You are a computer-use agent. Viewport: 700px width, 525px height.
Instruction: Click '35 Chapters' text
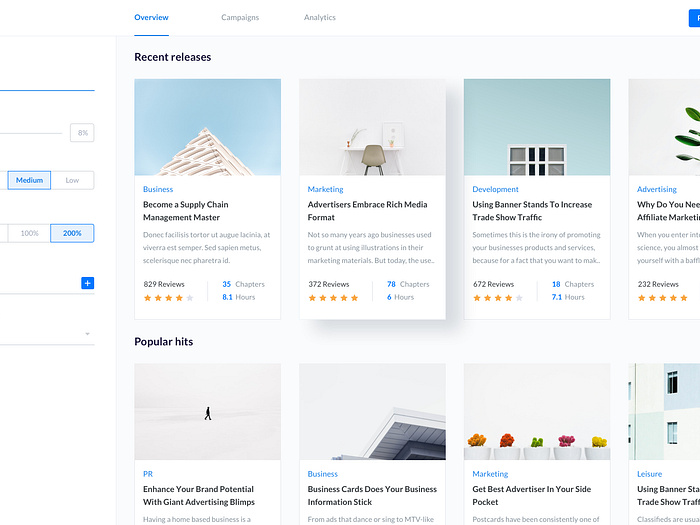[x=243, y=284]
